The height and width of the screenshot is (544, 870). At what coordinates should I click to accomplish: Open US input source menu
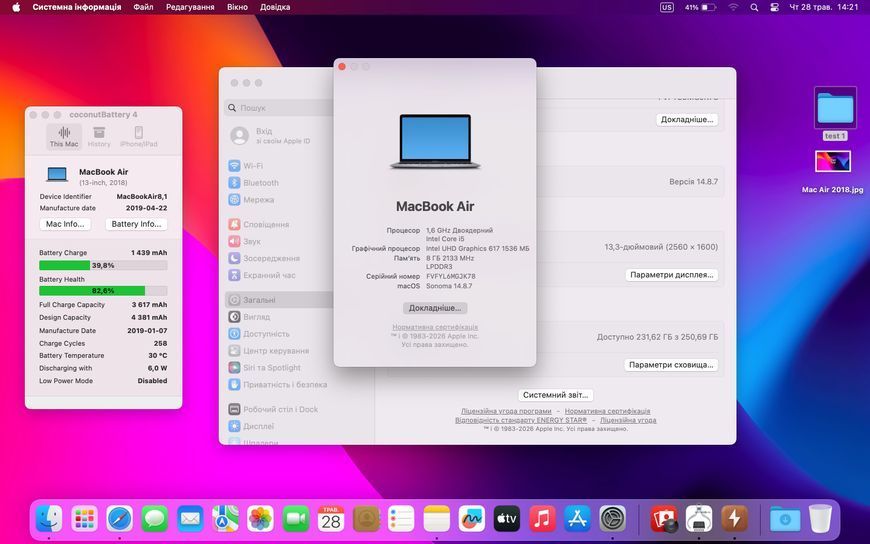[666, 7]
